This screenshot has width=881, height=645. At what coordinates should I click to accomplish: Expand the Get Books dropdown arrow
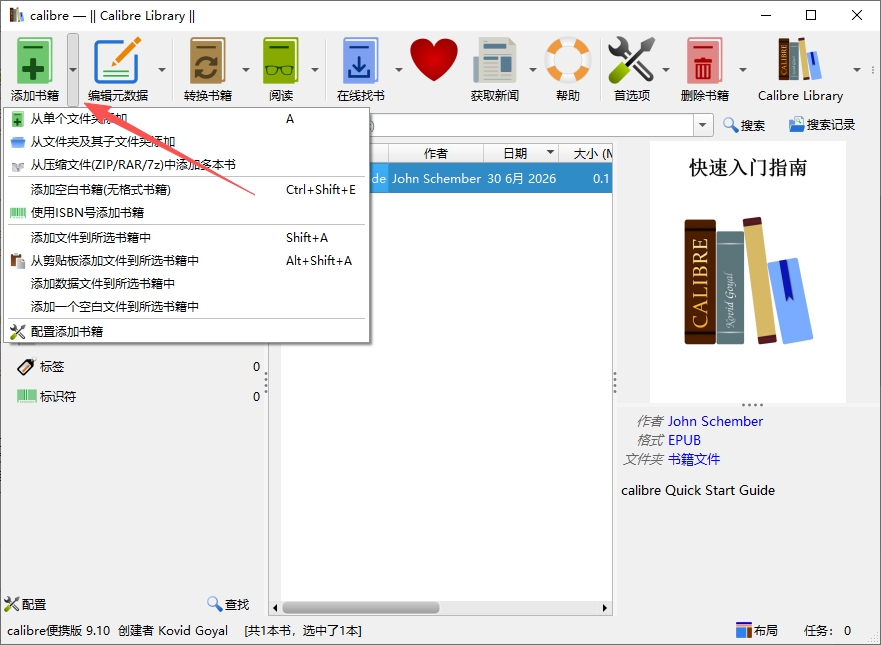tap(398, 70)
